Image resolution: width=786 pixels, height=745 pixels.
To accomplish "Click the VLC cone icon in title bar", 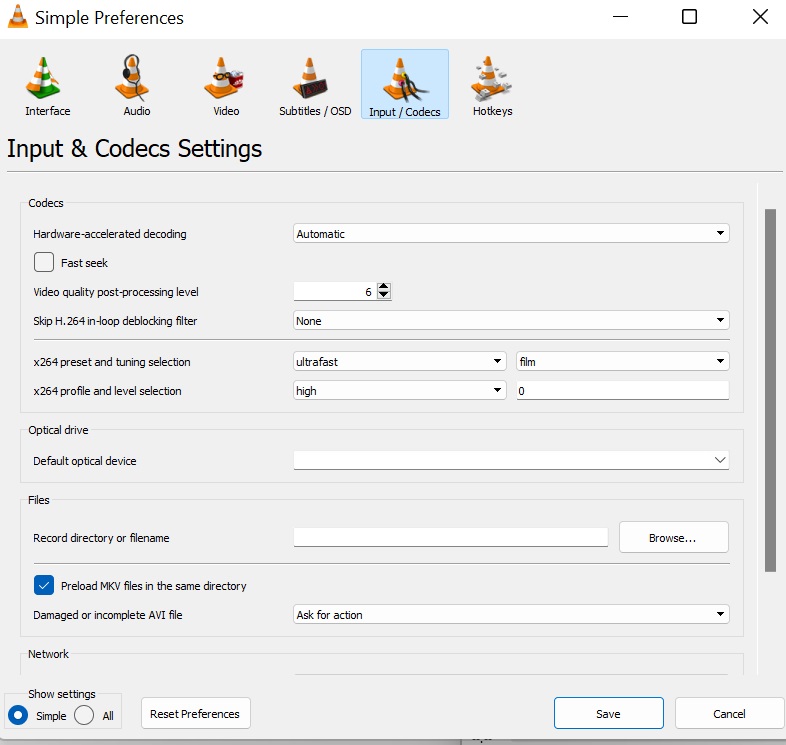I will [18, 17].
